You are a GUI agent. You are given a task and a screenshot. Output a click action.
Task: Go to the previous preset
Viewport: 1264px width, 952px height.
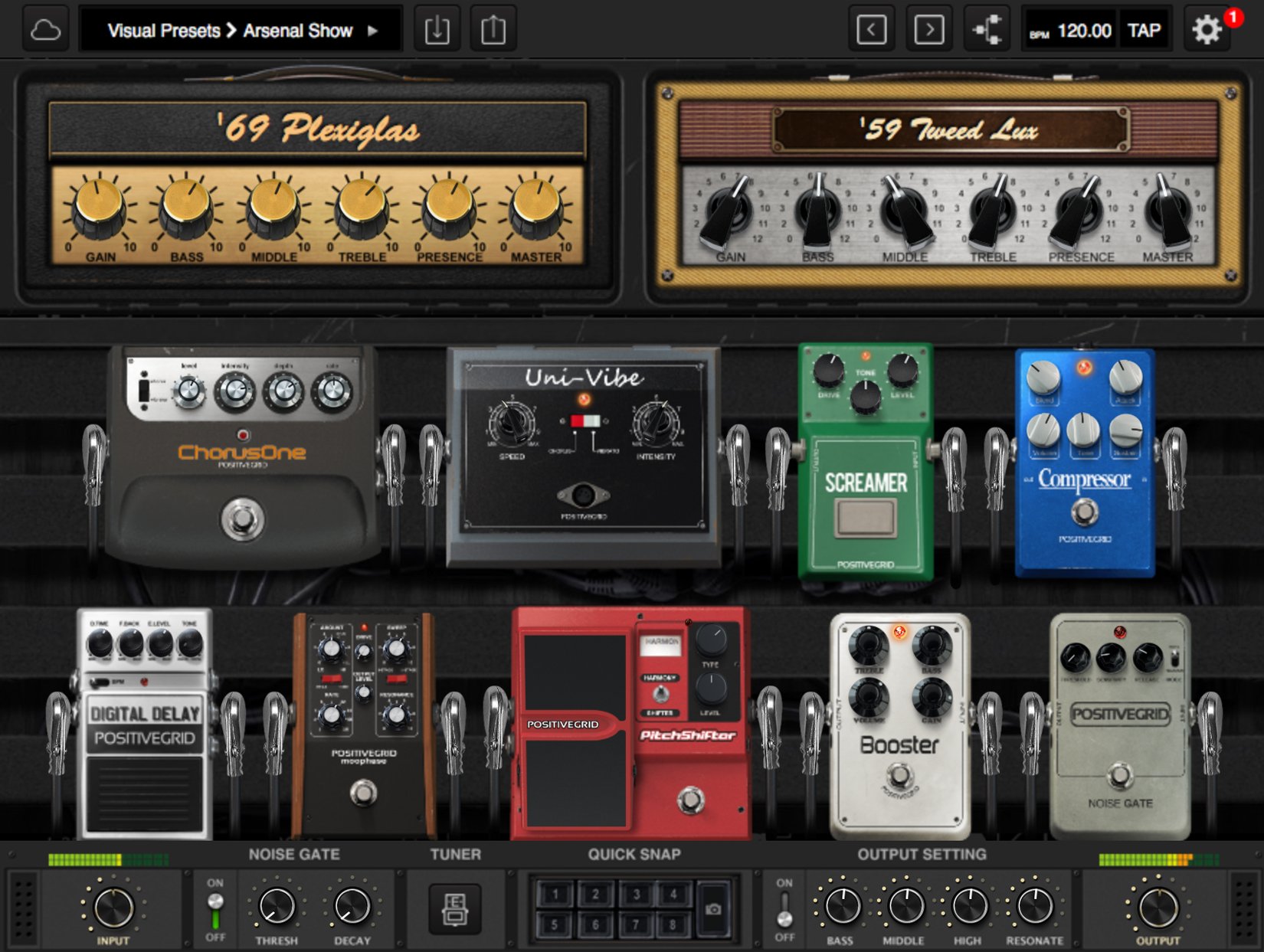pos(871,30)
